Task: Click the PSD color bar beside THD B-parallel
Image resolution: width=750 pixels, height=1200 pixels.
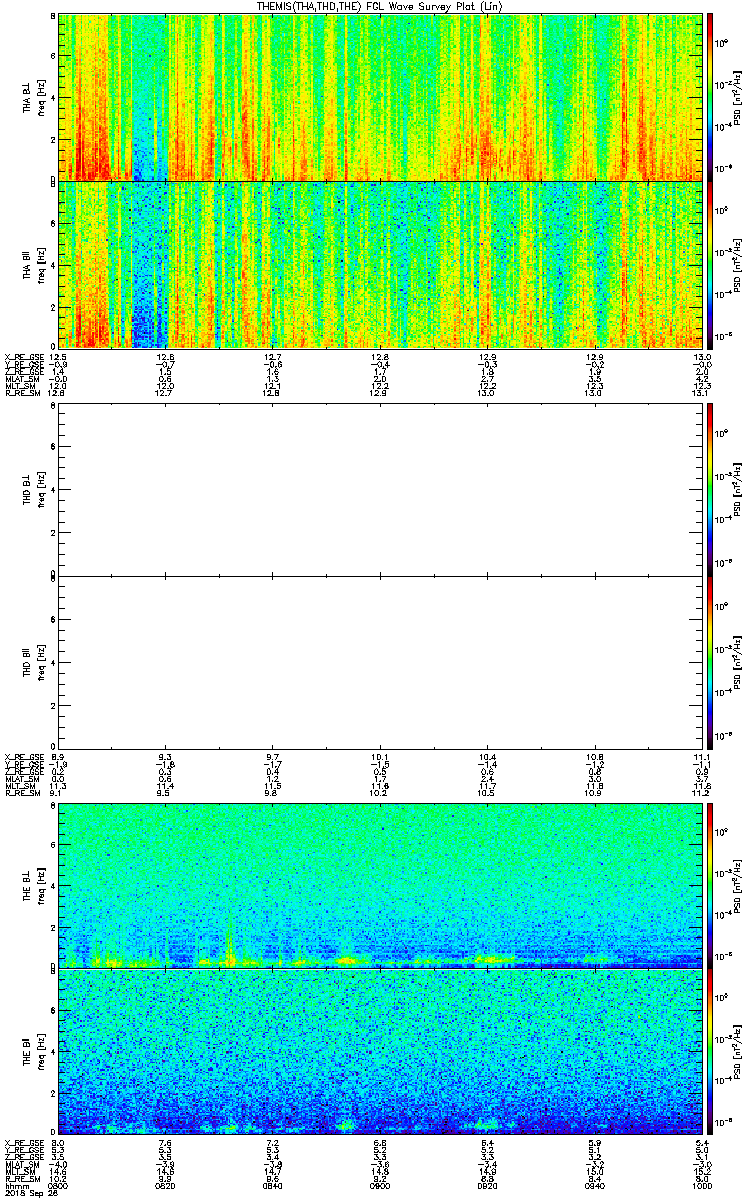Action: click(711, 661)
